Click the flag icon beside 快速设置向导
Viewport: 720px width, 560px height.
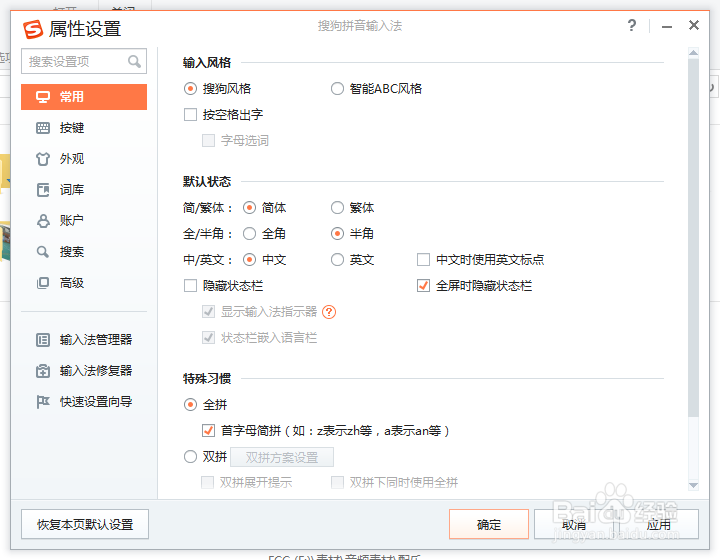pos(43,402)
